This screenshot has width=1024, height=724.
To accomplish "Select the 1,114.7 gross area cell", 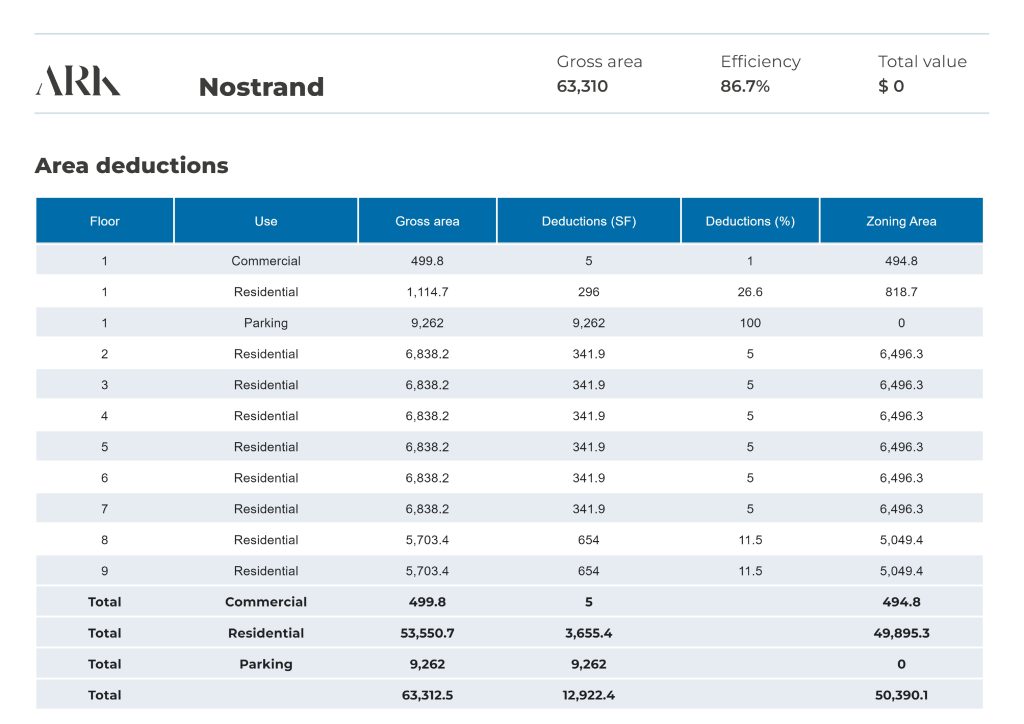I will [427, 292].
